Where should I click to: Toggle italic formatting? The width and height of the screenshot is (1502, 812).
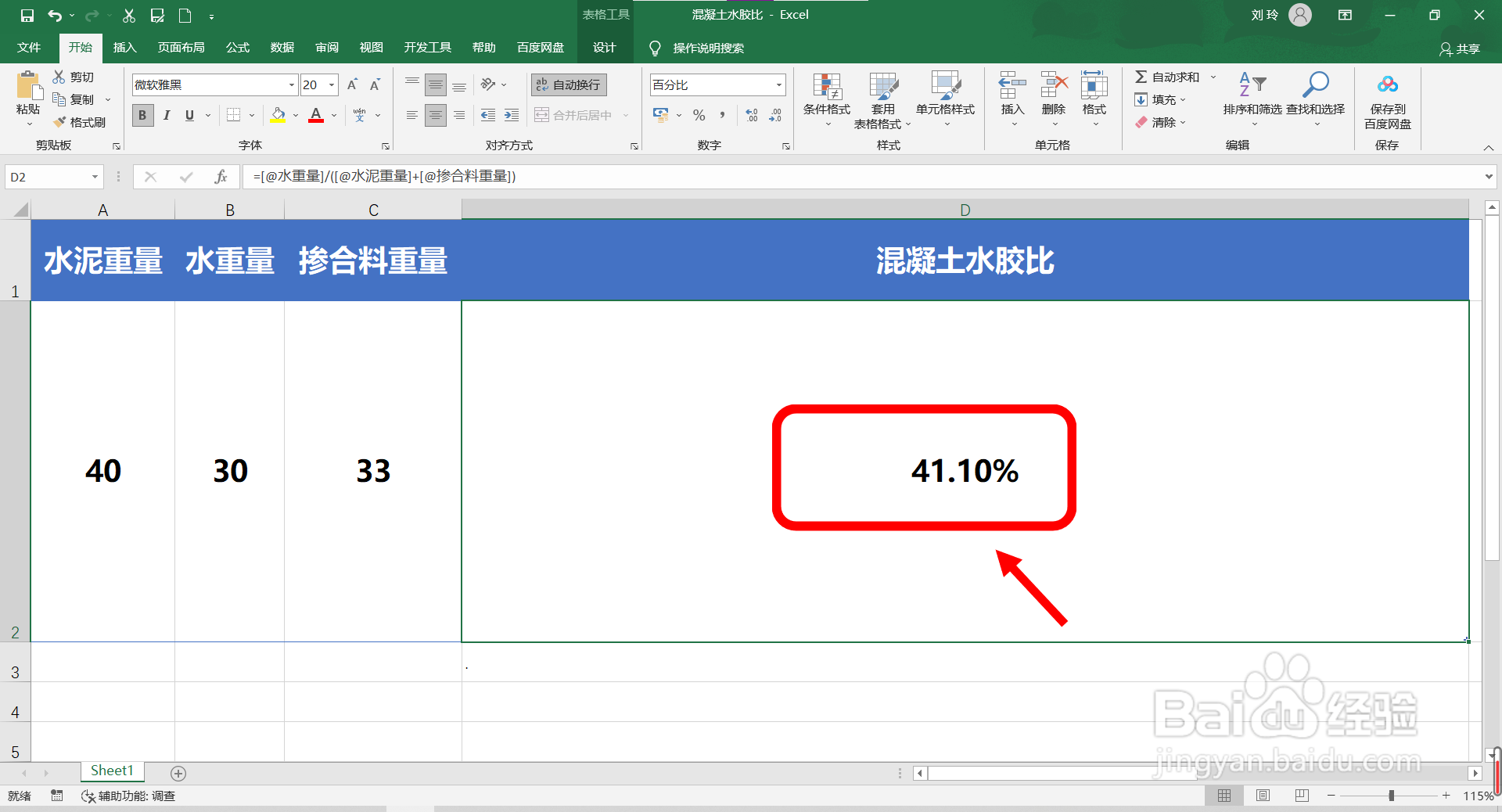pyautogui.click(x=166, y=115)
